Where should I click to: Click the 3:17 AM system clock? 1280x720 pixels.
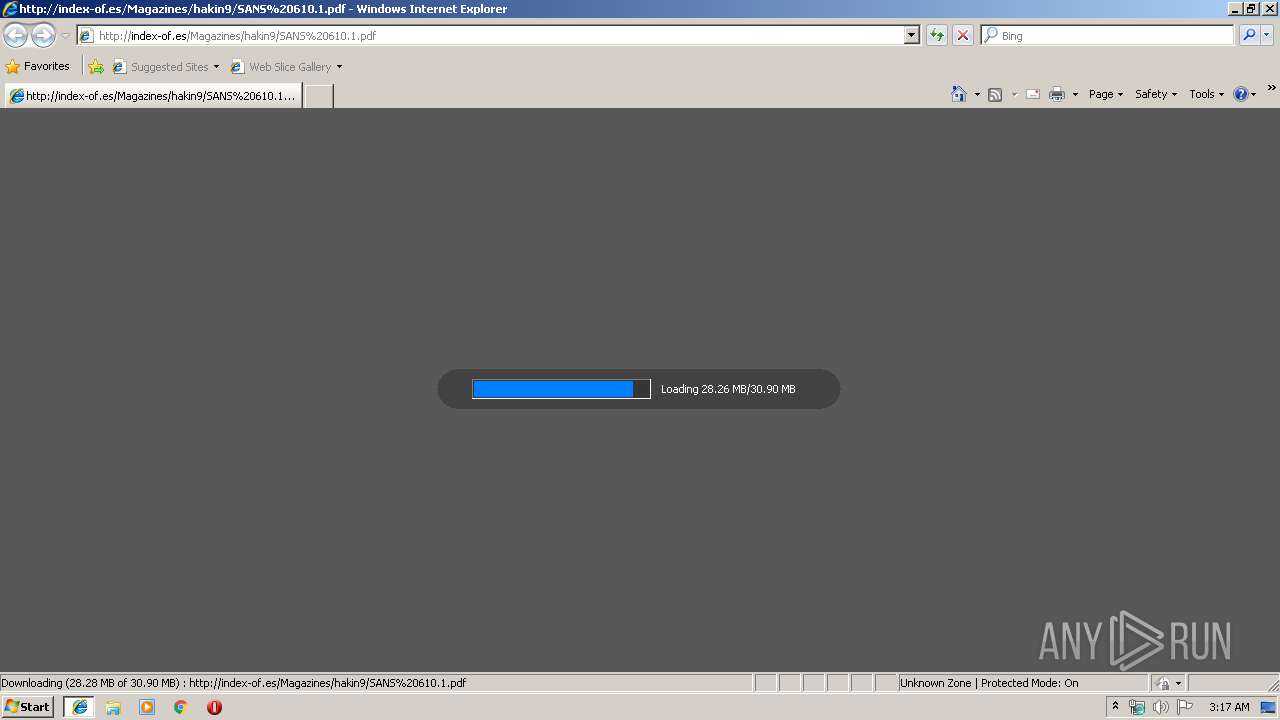coord(1229,707)
